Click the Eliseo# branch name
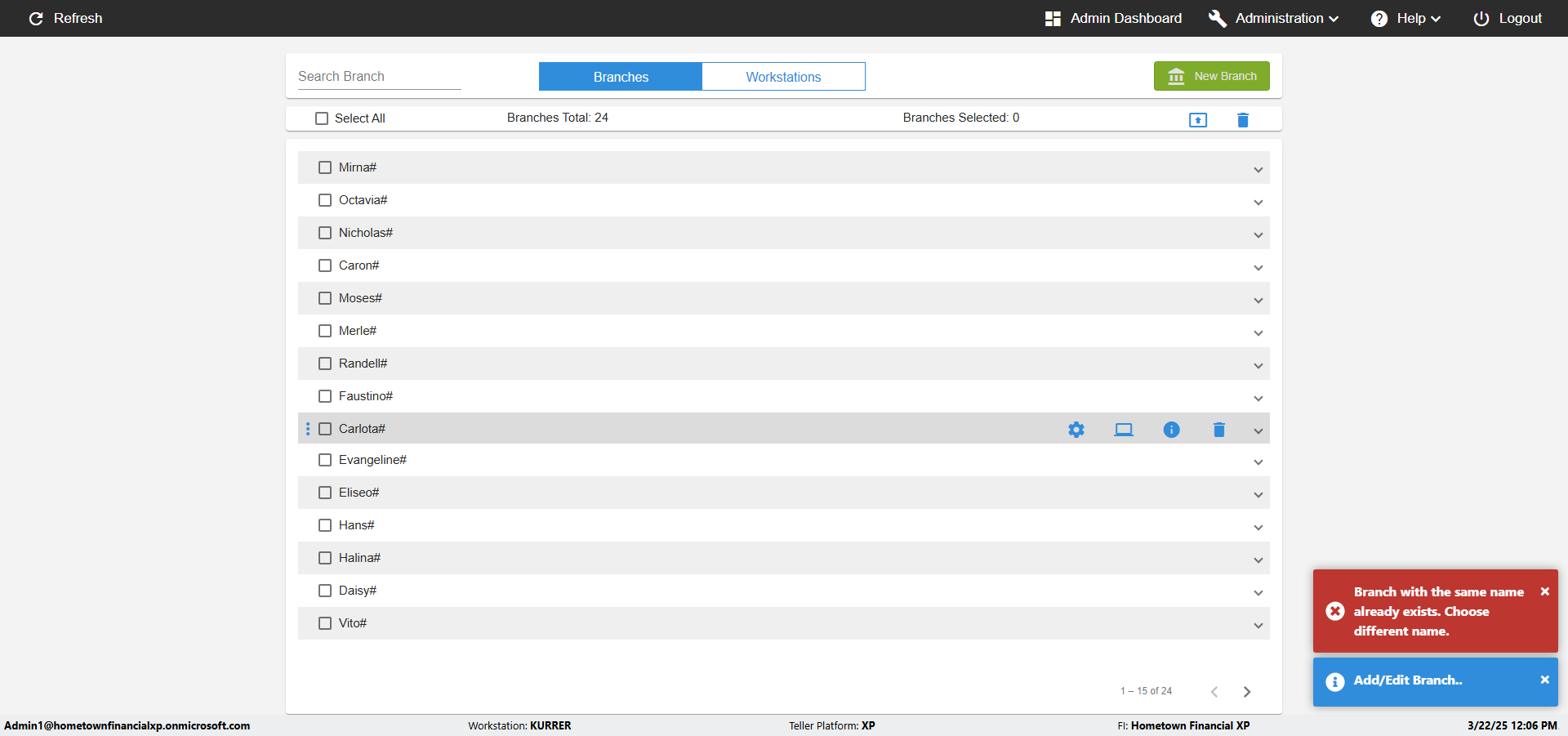The image size is (1568, 736). (x=359, y=493)
